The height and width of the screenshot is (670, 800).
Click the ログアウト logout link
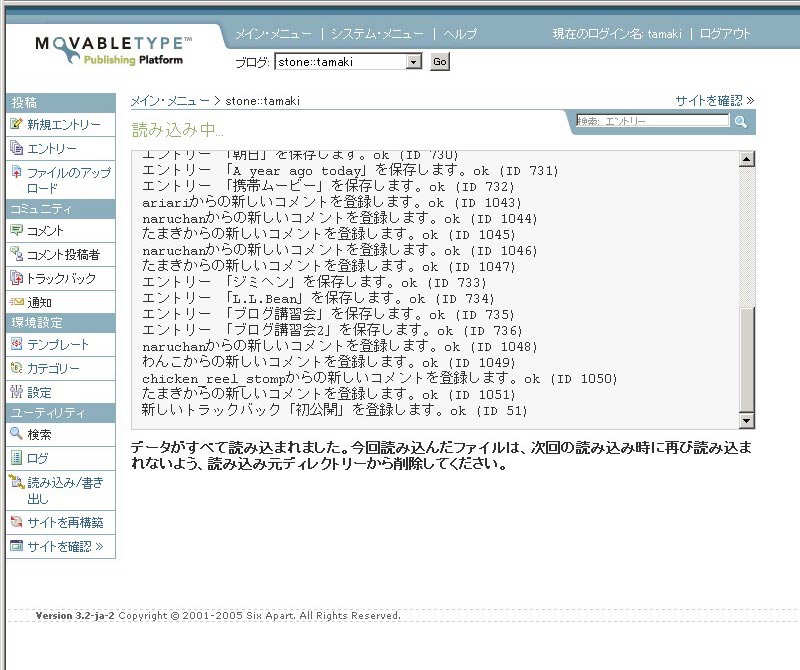click(725, 34)
